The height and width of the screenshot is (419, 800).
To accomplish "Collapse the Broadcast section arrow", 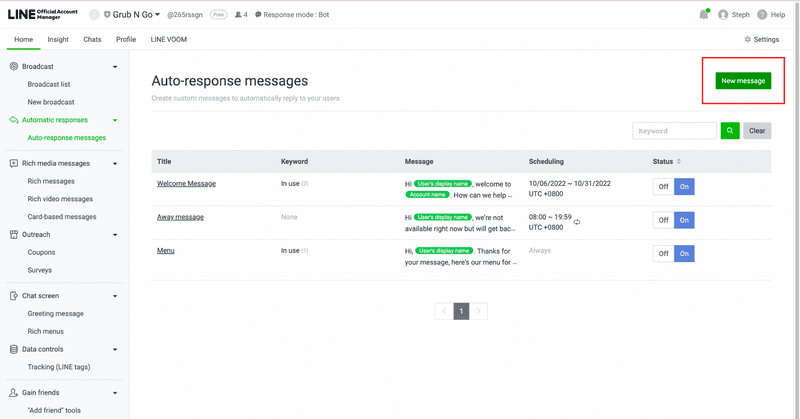I will (115, 67).
